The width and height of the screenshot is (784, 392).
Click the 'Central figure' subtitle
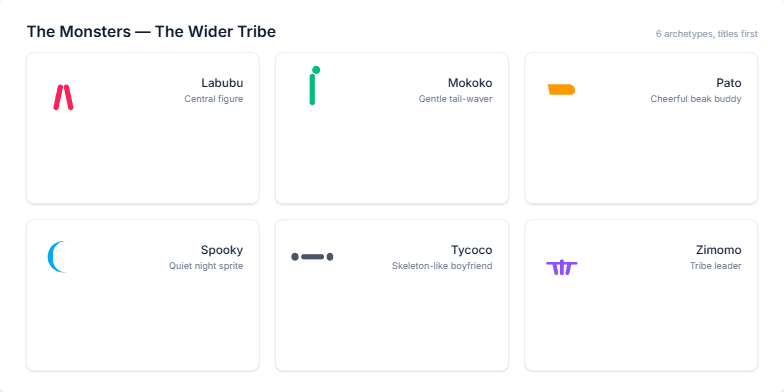point(214,99)
